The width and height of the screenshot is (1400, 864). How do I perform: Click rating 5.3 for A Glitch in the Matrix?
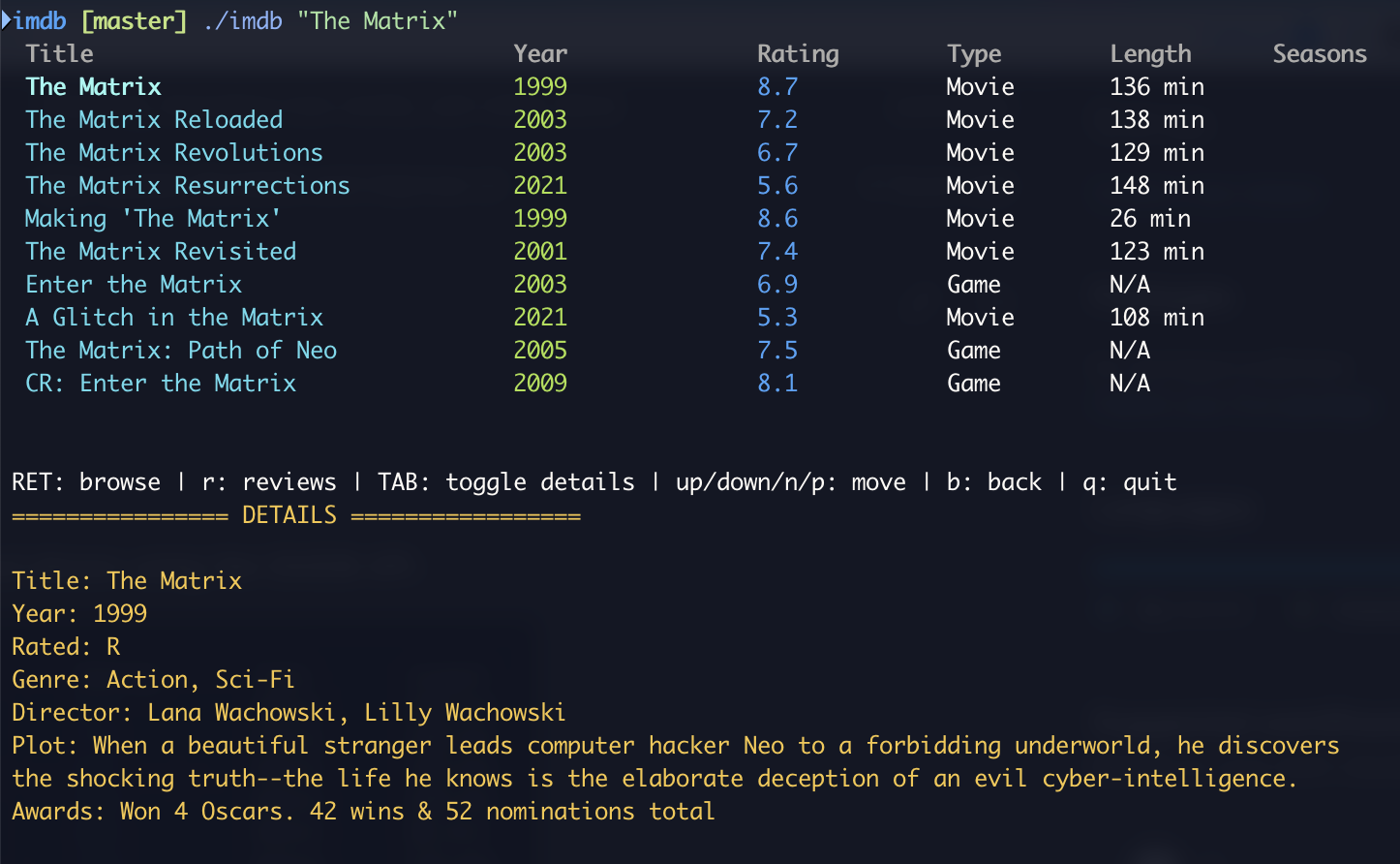(x=777, y=317)
